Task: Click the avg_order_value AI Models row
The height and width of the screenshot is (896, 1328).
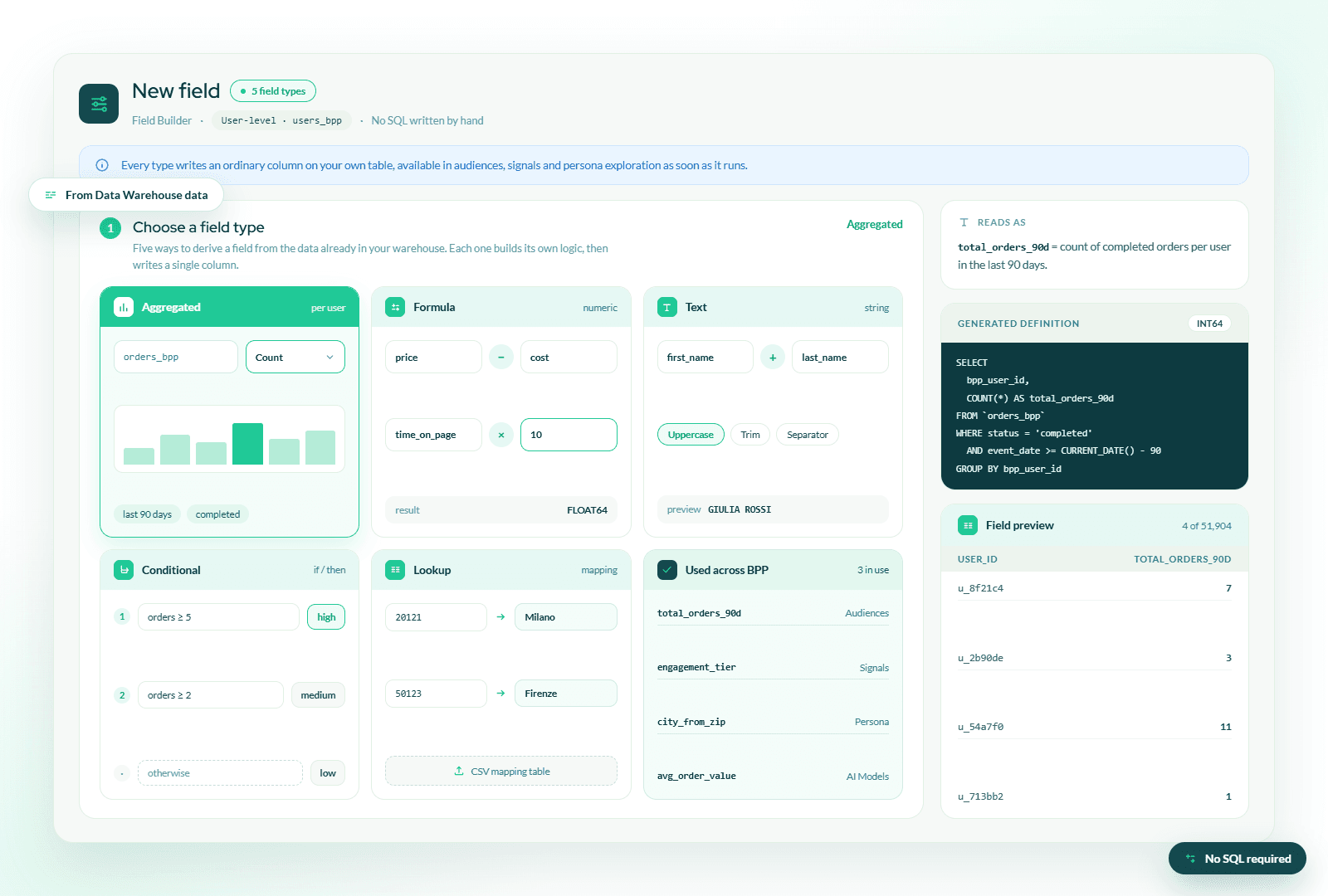Action: click(x=773, y=776)
